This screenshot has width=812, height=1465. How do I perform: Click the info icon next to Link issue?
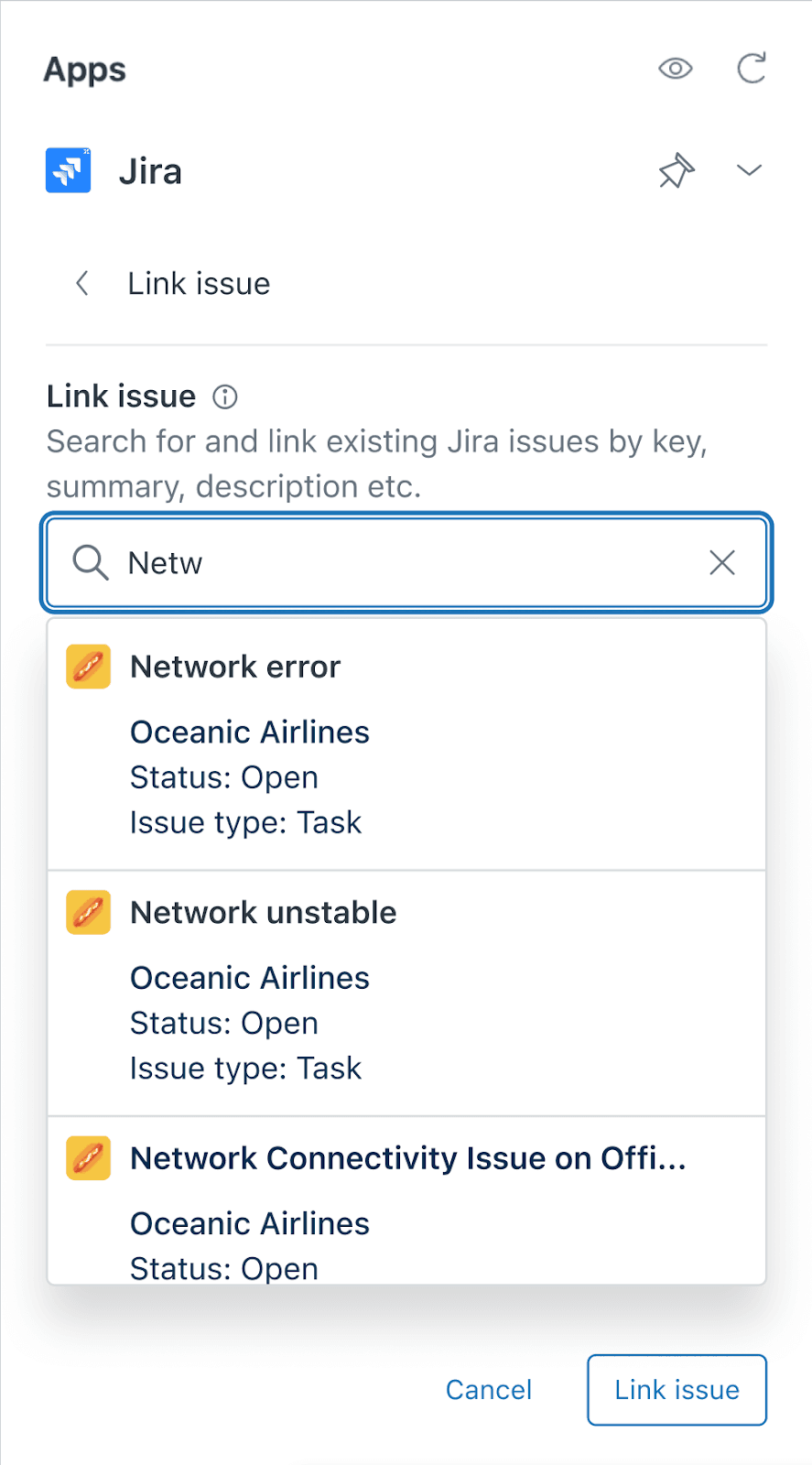coord(223,396)
